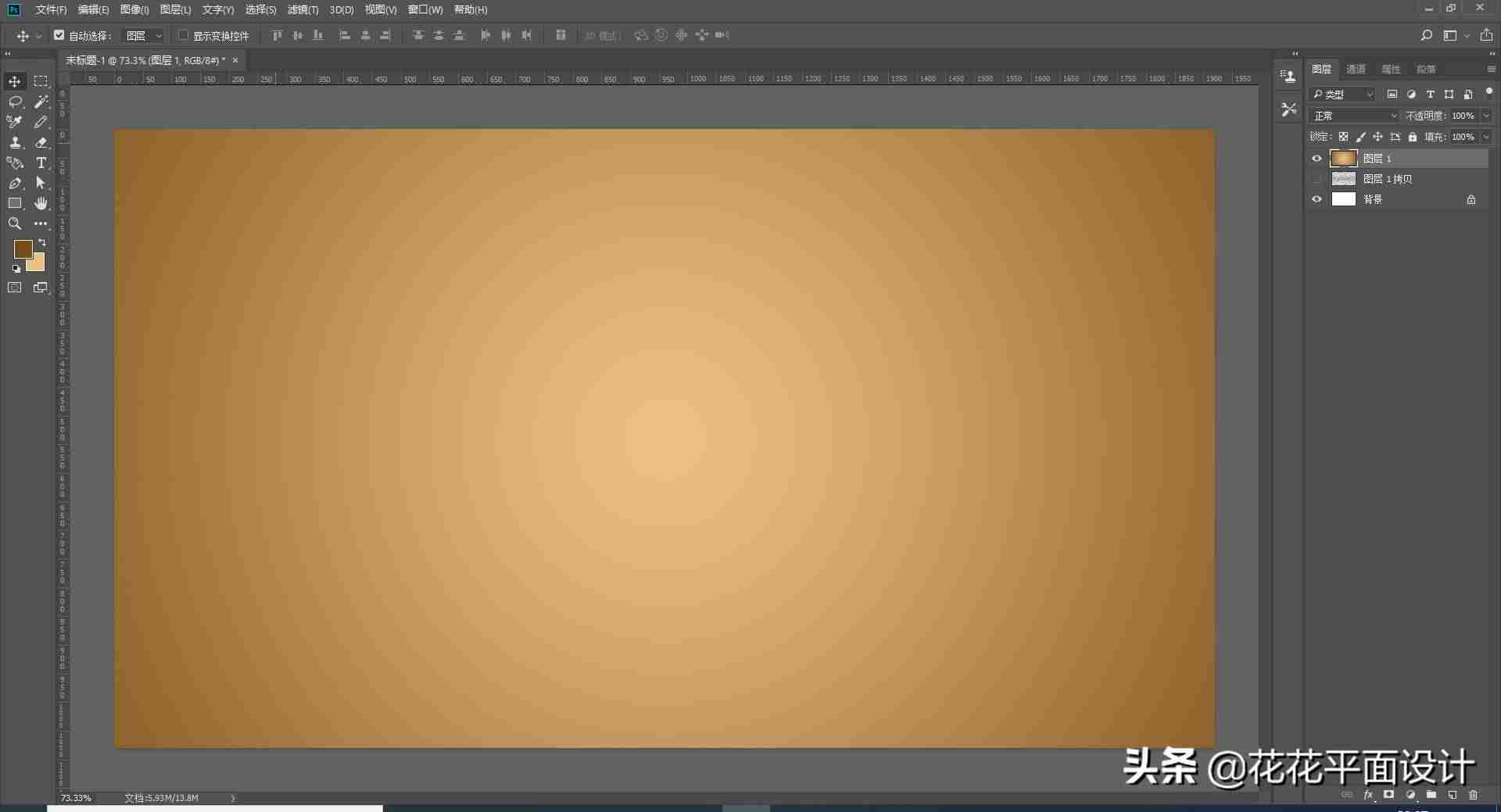Filter layers by pixel layers
1501x812 pixels.
[x=1392, y=95]
